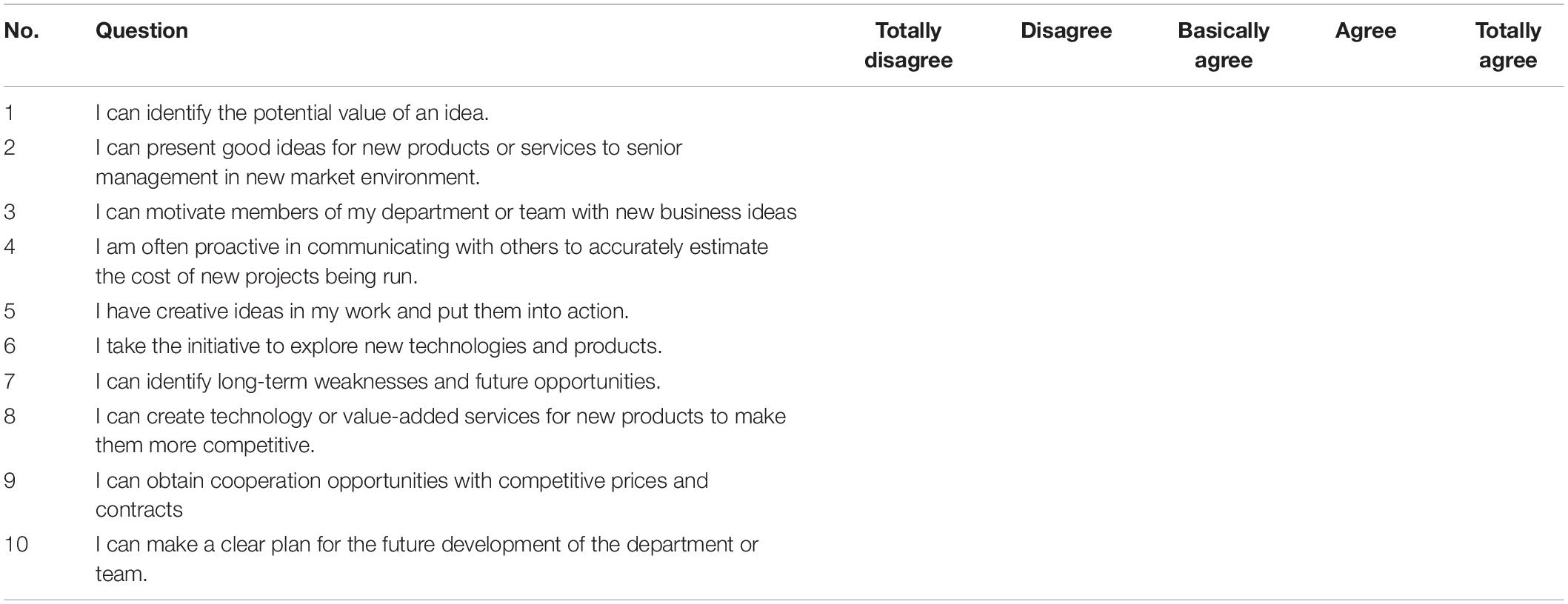
Task: Select question 8 about value-added services
Action: click(440, 430)
